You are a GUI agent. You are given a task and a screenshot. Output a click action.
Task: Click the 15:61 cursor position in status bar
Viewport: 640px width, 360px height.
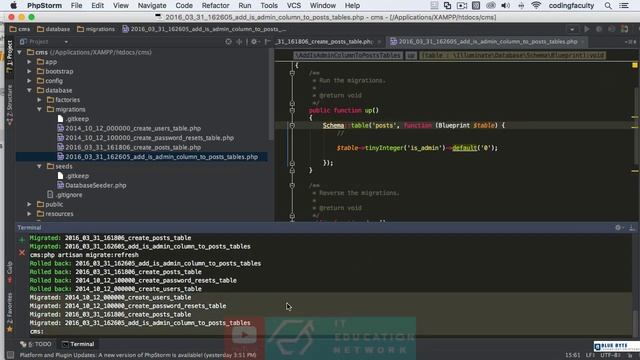[x=573, y=355]
